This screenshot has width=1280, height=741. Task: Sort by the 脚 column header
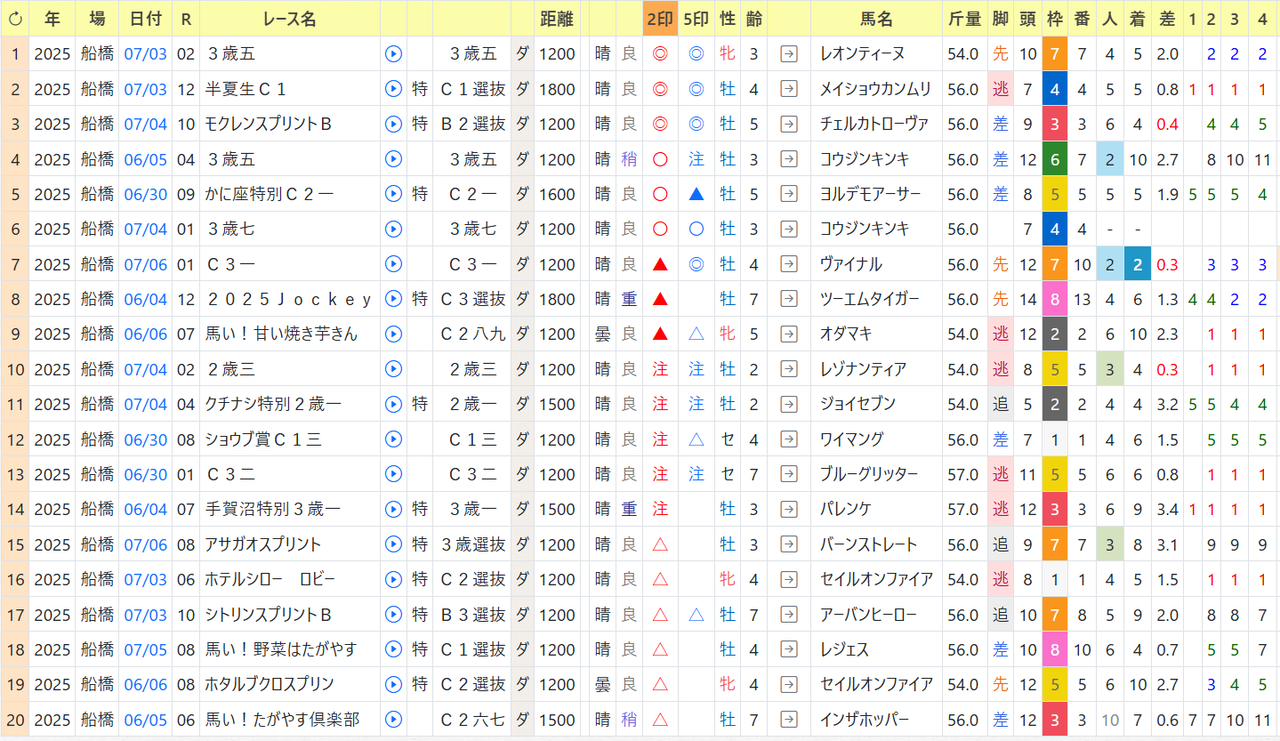(x=1001, y=18)
